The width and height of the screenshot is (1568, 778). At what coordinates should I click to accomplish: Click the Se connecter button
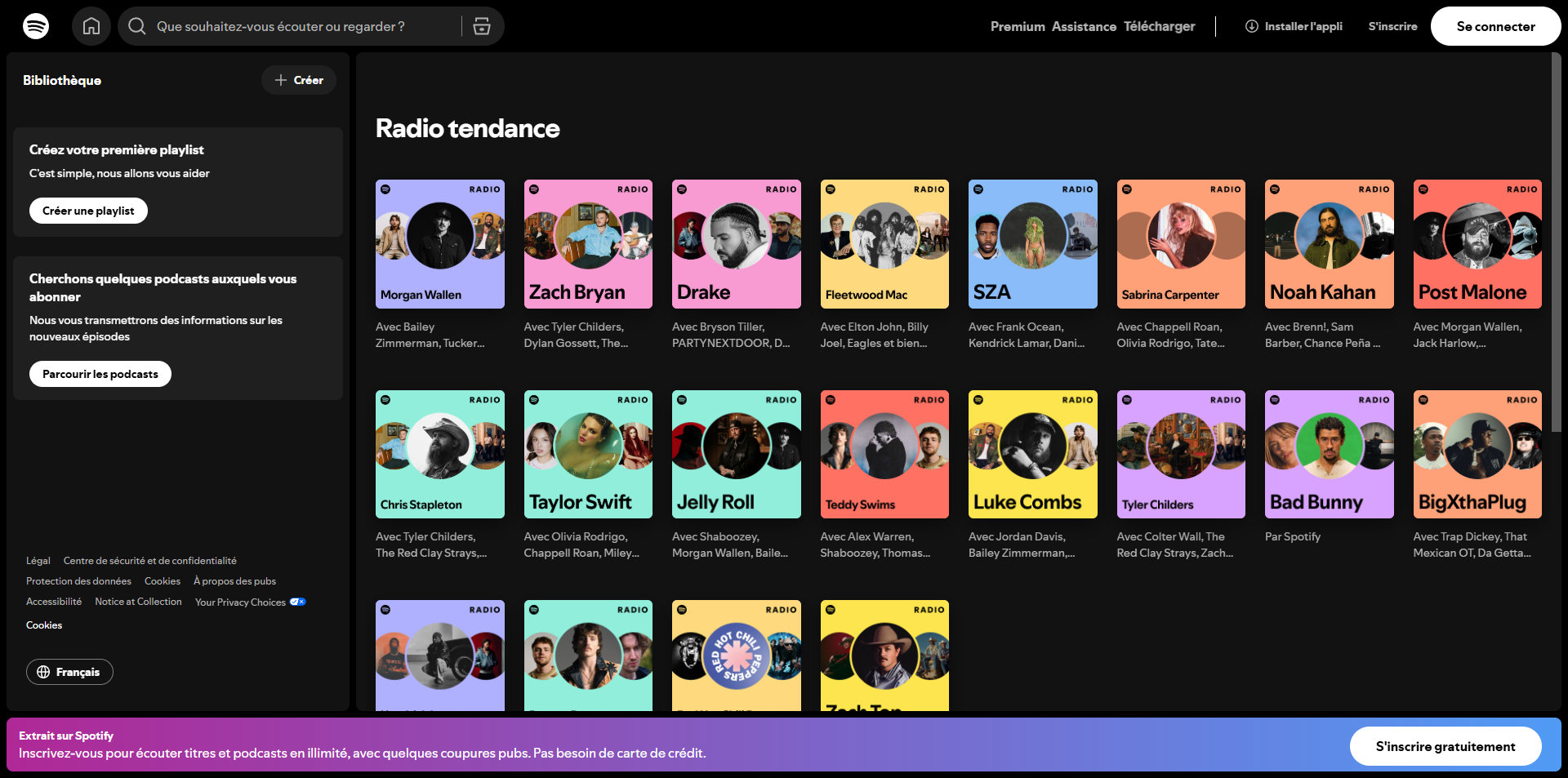pos(1496,26)
